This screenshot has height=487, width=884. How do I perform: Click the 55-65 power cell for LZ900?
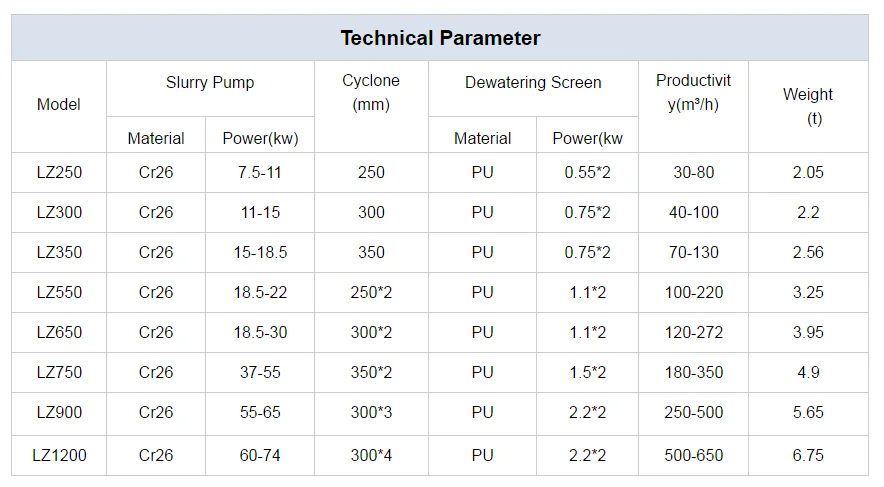pyautogui.click(x=260, y=413)
